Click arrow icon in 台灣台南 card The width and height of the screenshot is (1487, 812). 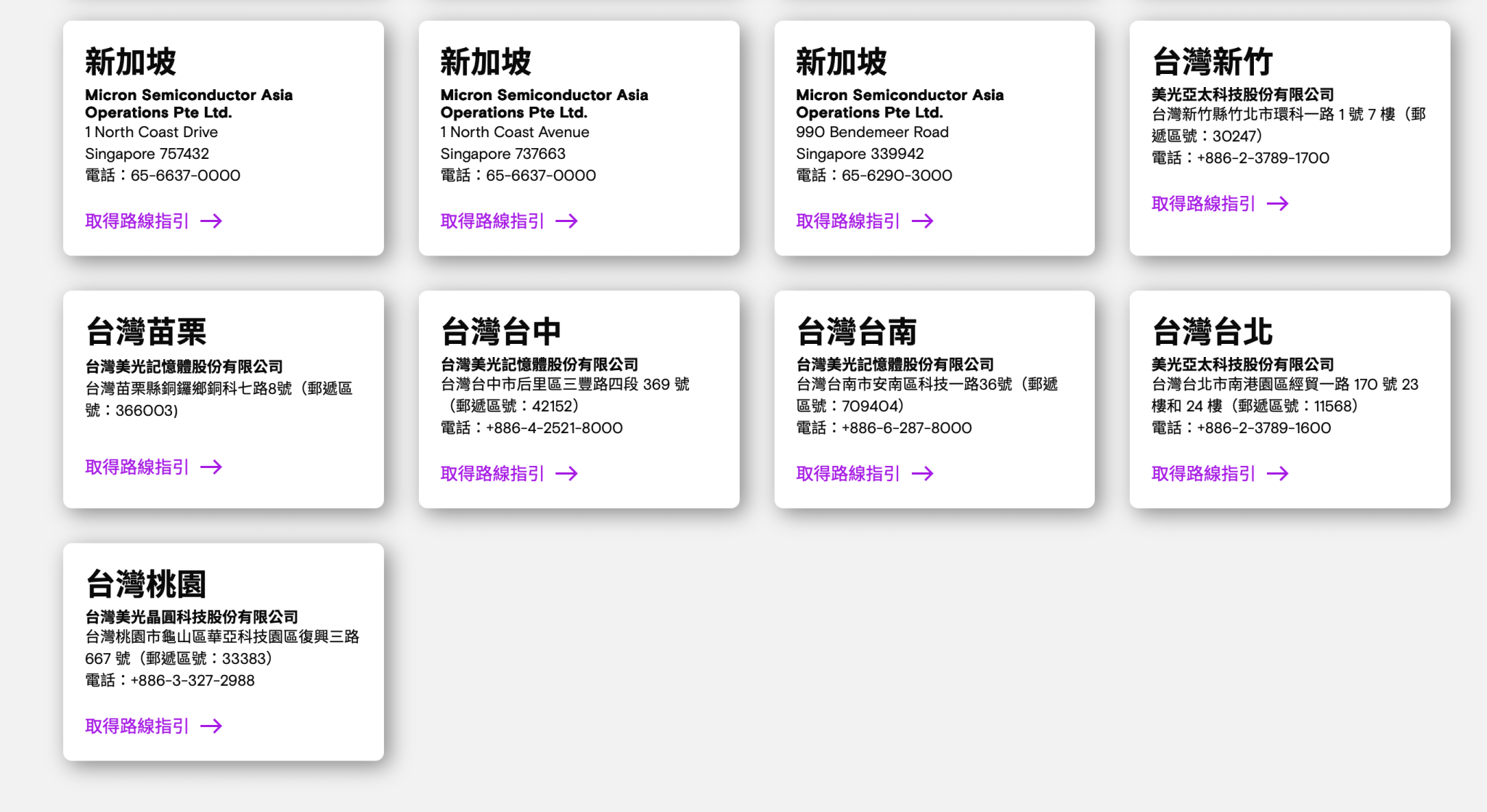pyautogui.click(x=923, y=473)
